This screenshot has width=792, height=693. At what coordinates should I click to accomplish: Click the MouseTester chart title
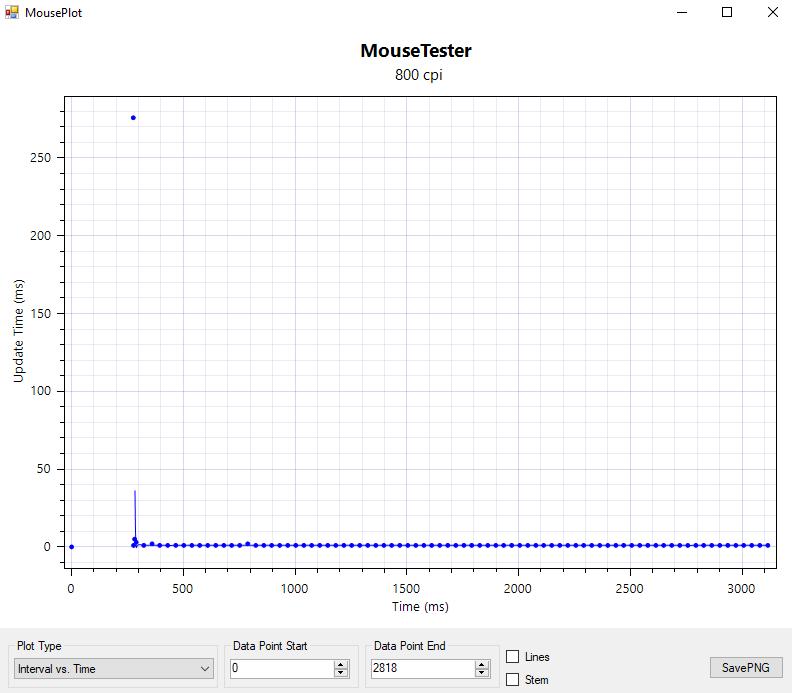click(415, 51)
